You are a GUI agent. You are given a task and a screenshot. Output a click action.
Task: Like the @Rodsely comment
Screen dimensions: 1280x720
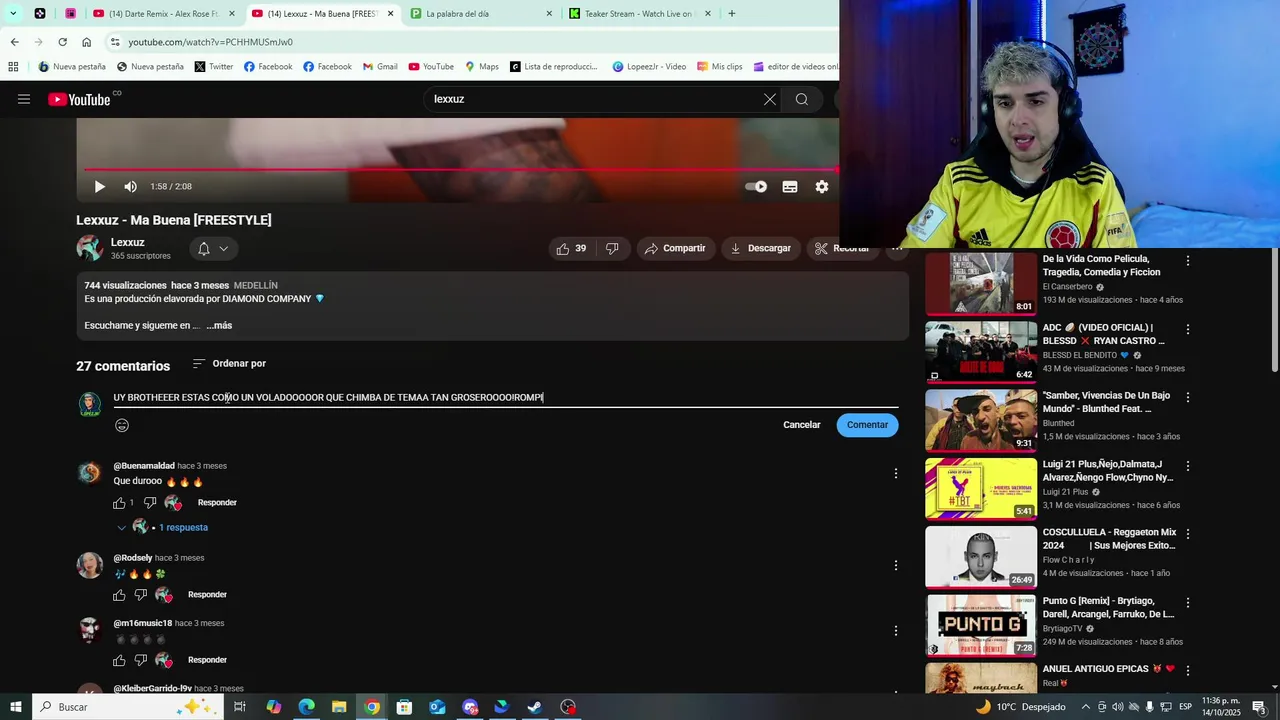(119, 595)
